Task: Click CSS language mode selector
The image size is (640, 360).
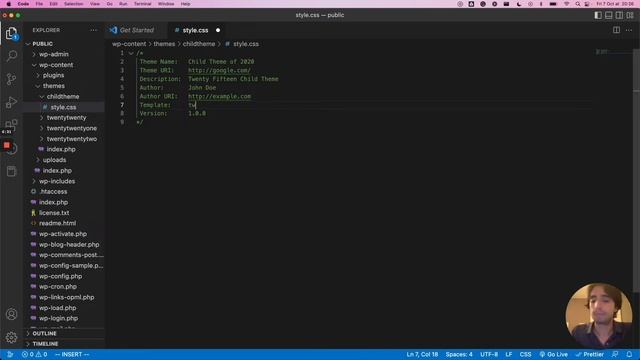Action: pyautogui.click(x=525, y=354)
